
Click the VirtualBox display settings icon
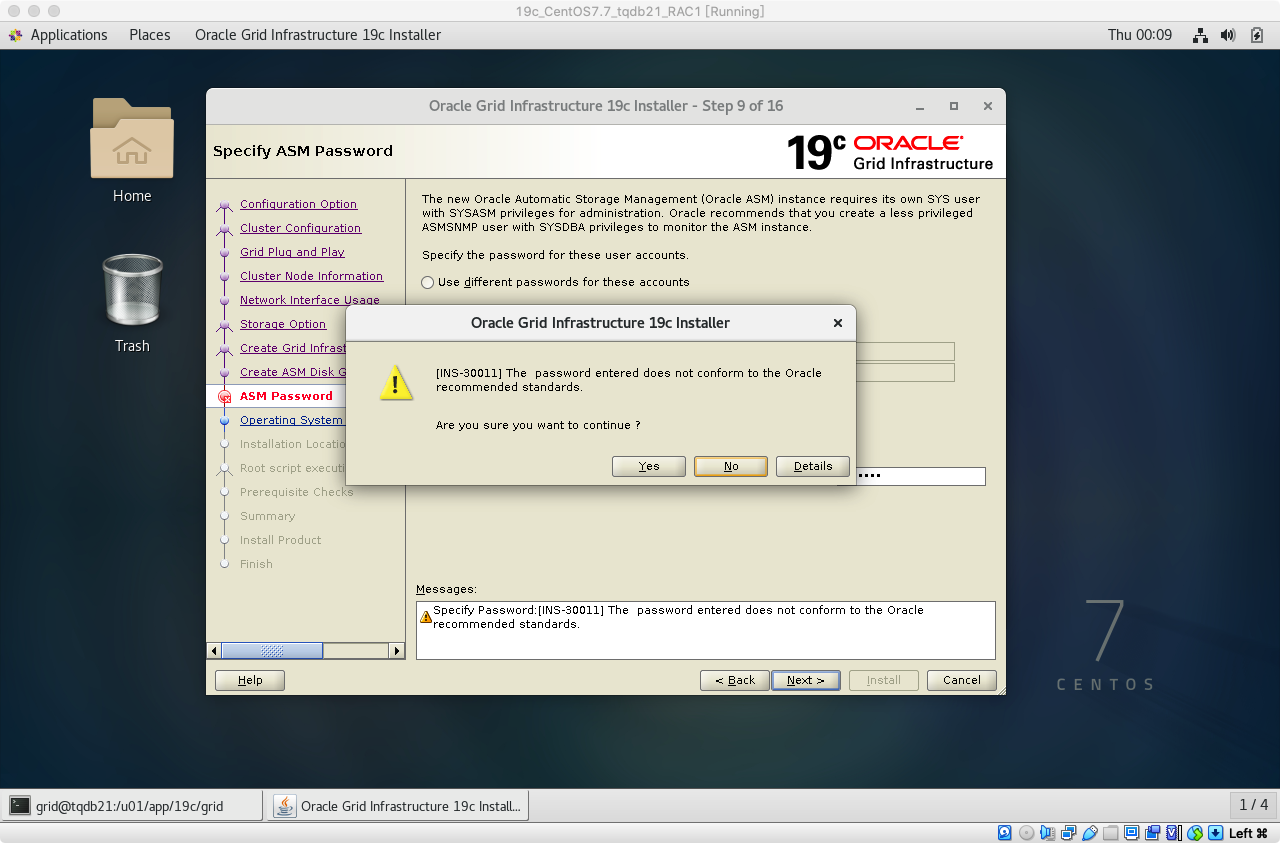pyautogui.click(x=1132, y=832)
